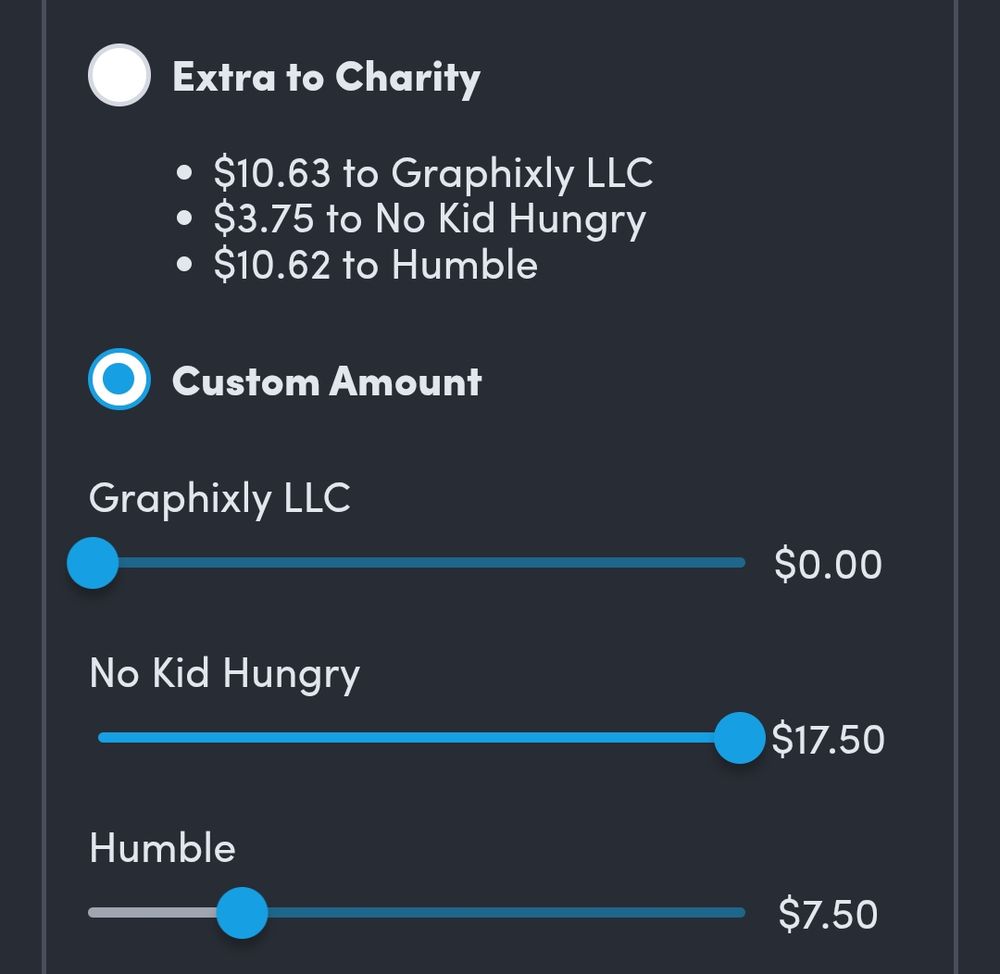Click the Humble slider handle

pos(242,913)
